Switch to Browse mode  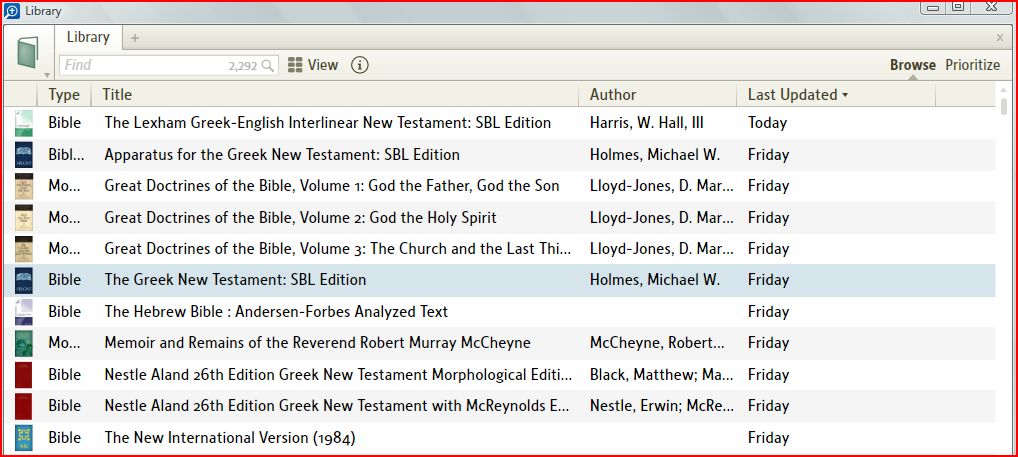pyautogui.click(x=912, y=65)
